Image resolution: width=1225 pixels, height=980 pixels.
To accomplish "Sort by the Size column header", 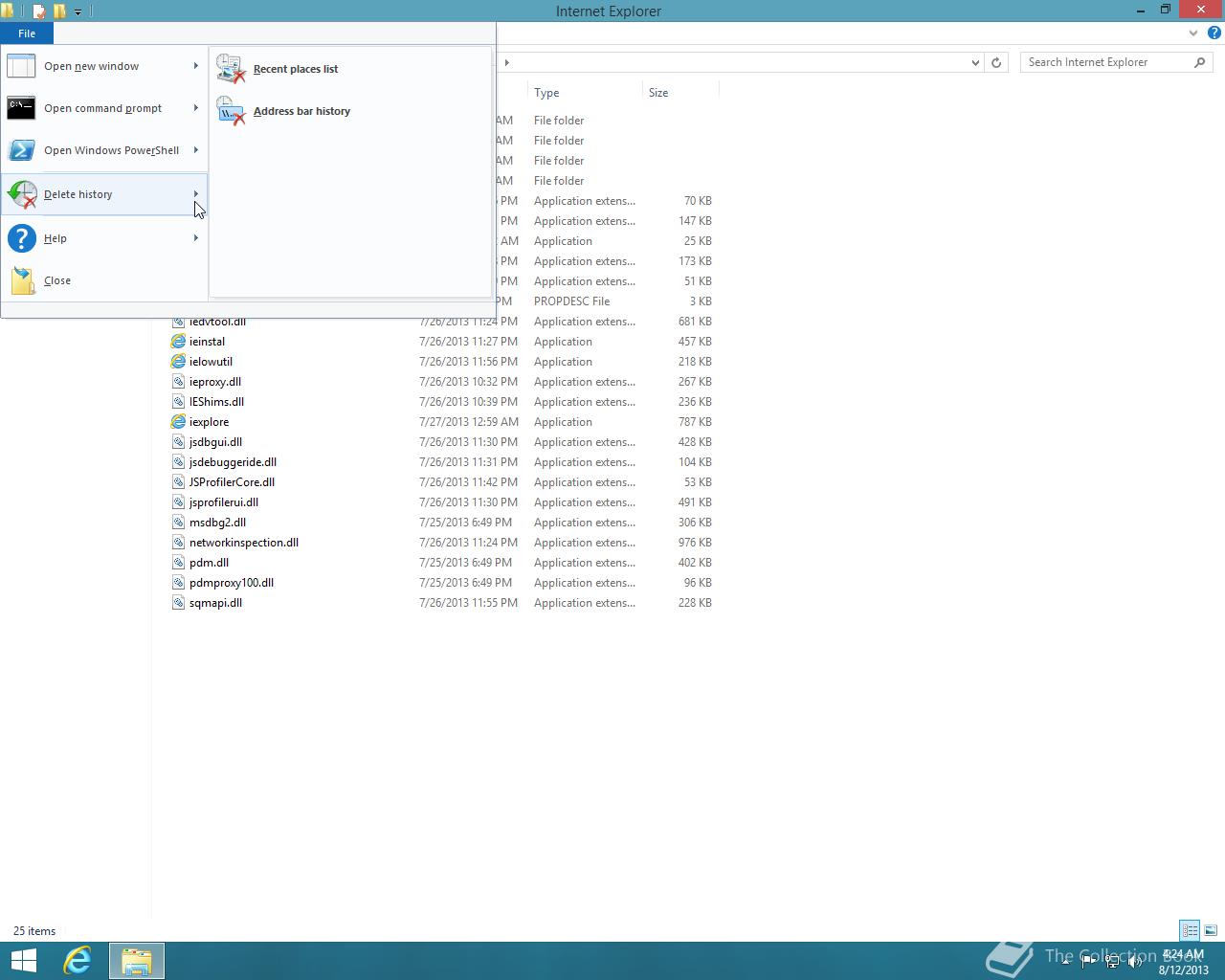I will (x=680, y=93).
